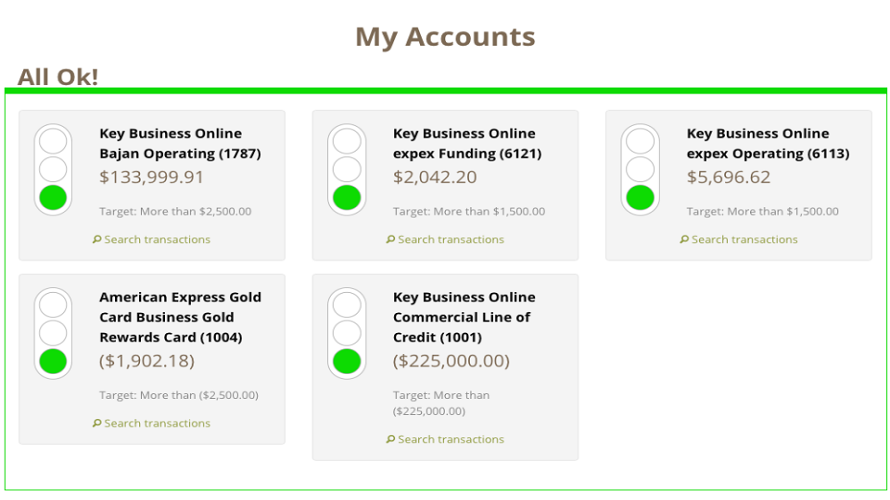Image resolution: width=890 pixels, height=500 pixels.
Task: Click the expex Funding (6121) account title
Action: (x=466, y=144)
